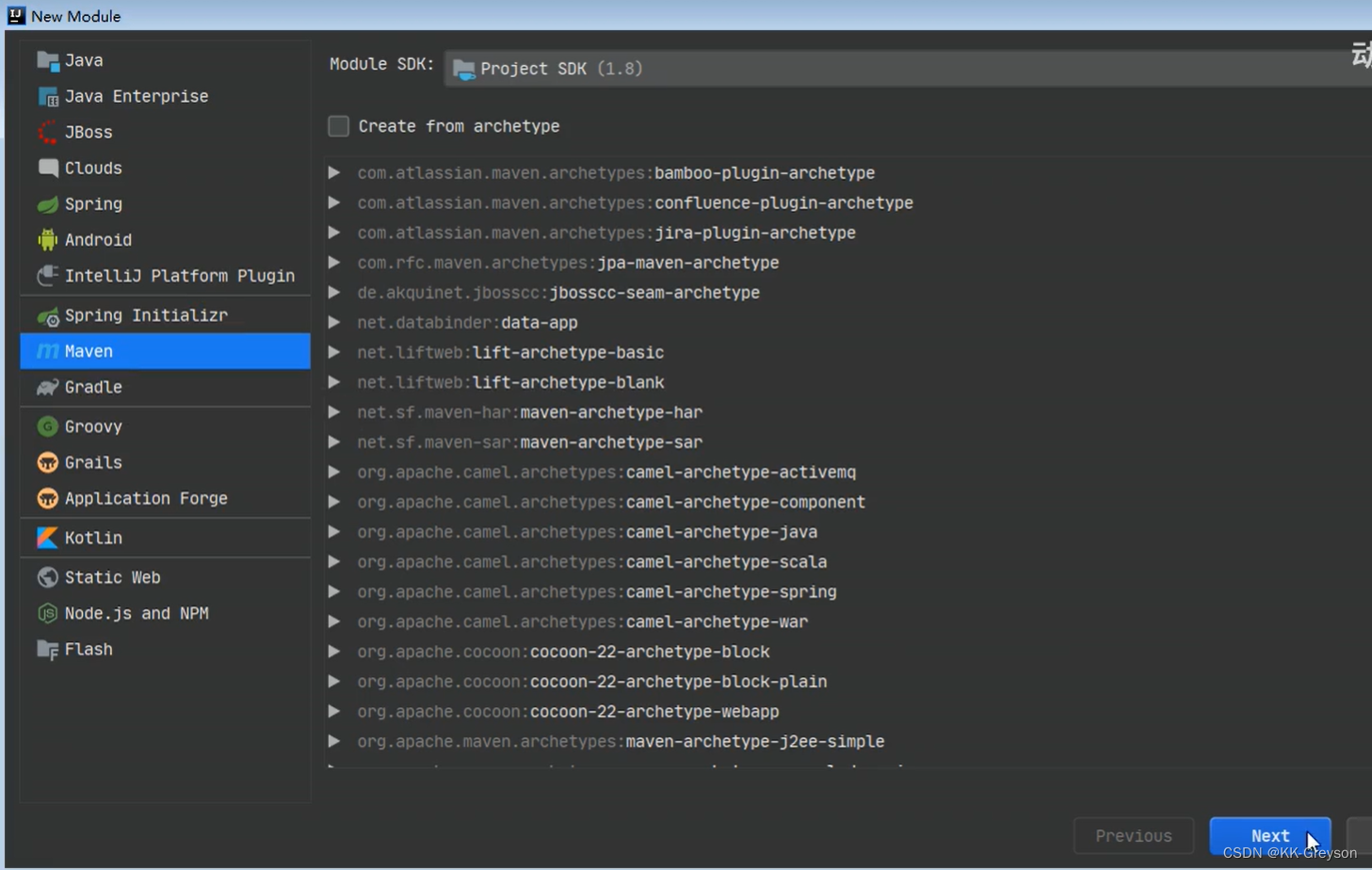The width and height of the screenshot is (1372, 870).
Task: Click the Project SDK folder icon
Action: tap(464, 70)
